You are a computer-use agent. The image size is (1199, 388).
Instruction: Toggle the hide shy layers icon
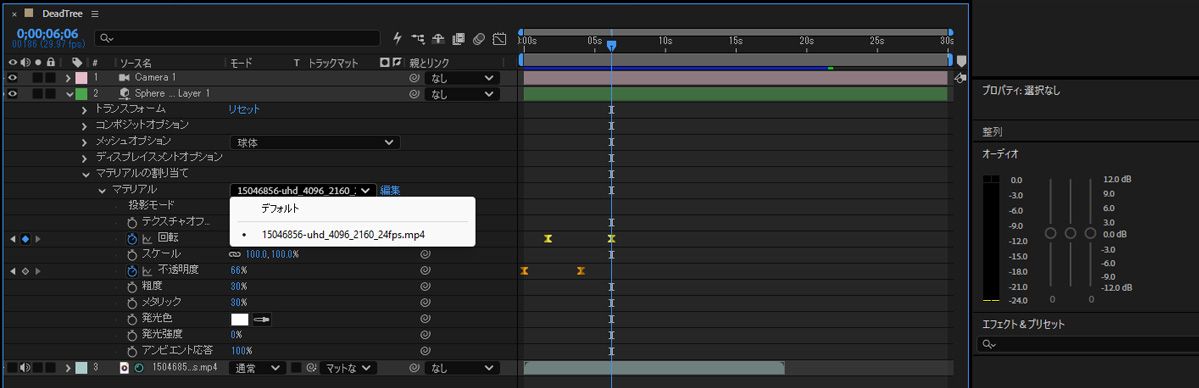click(x=439, y=38)
